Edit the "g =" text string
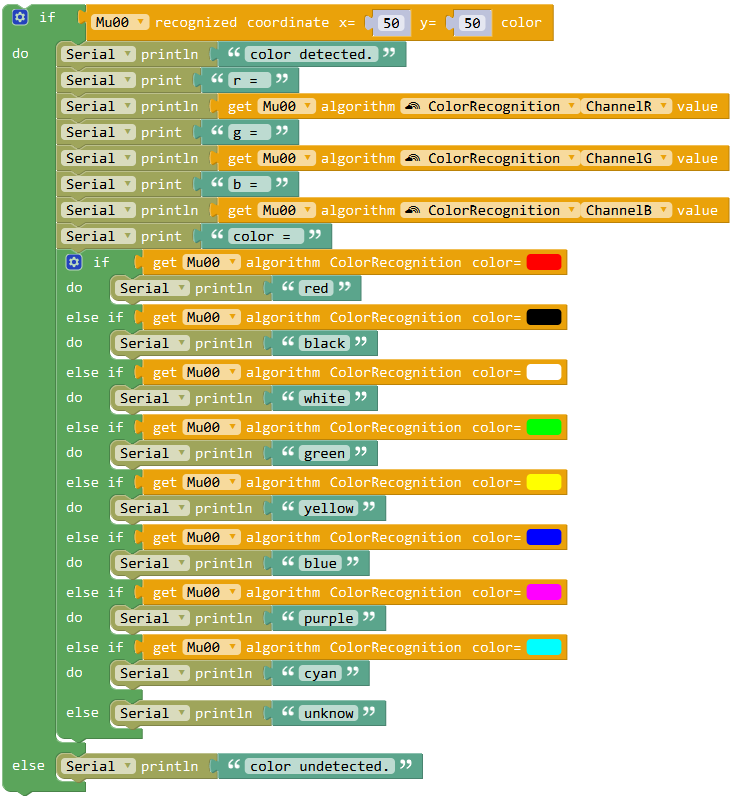This screenshot has height=801, width=737. point(249,132)
